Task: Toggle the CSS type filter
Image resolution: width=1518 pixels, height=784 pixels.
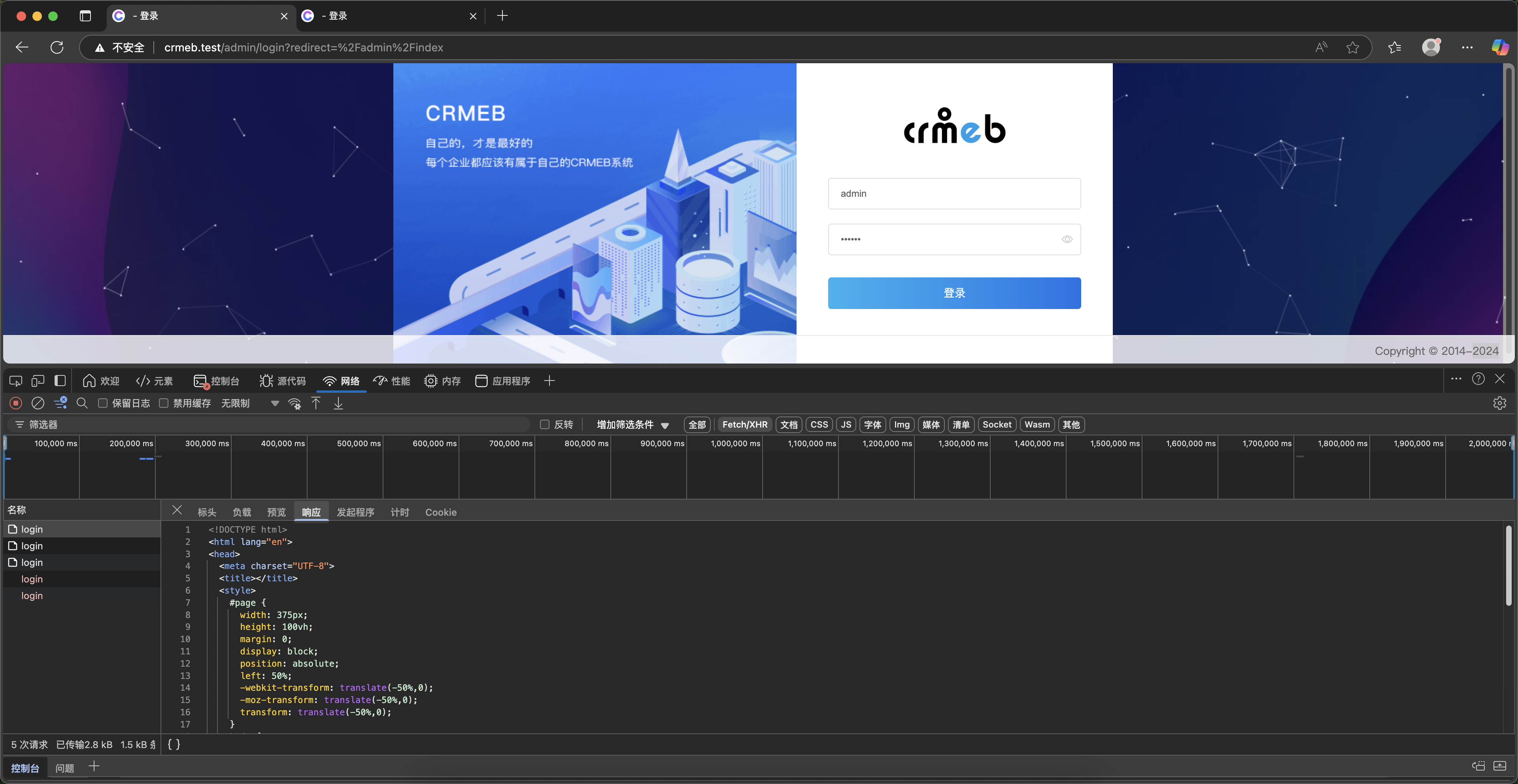Action: (x=819, y=425)
